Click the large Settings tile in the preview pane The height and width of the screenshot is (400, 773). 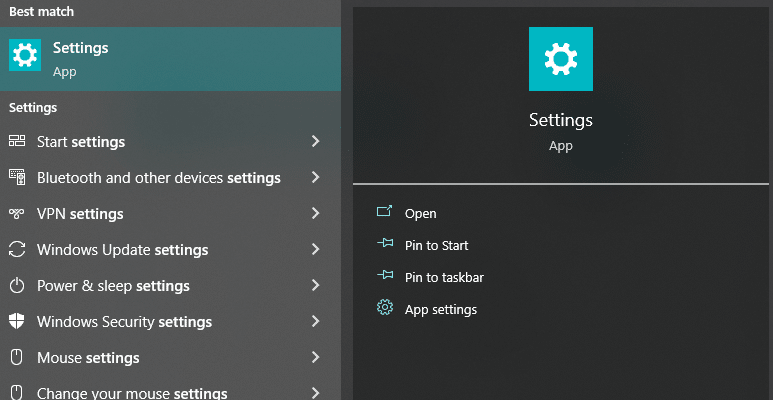click(x=561, y=59)
